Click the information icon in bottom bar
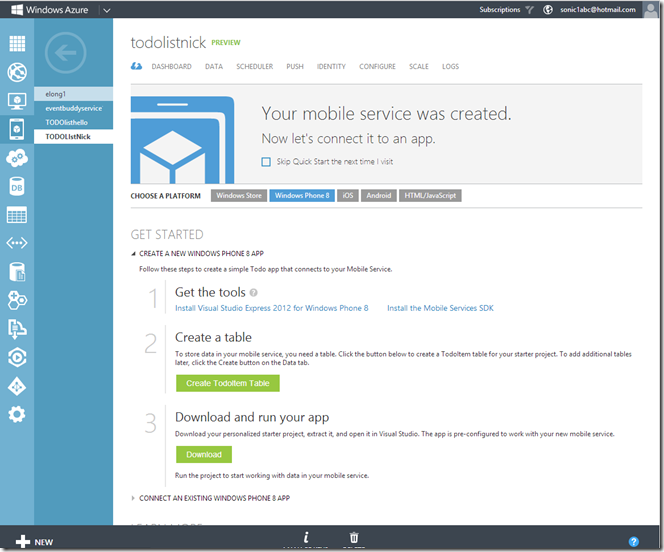Screen dimensions: 664x552 tap(306, 537)
